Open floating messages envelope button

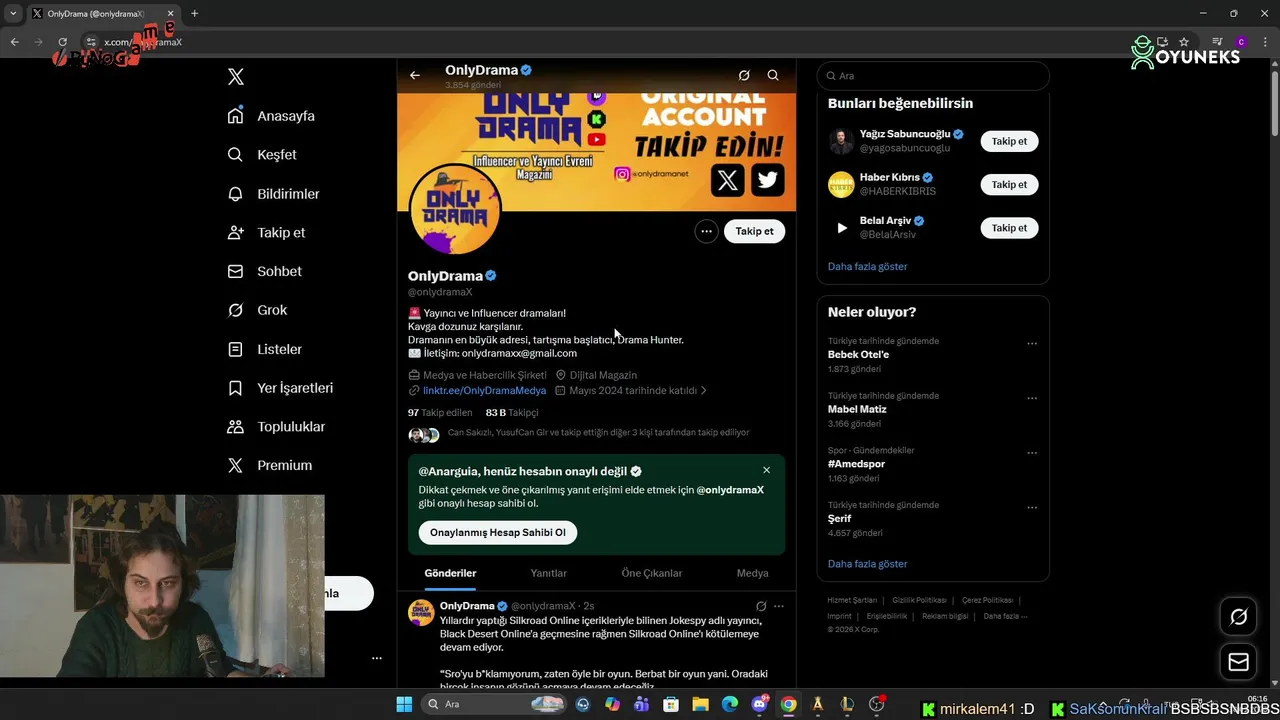(x=1239, y=662)
